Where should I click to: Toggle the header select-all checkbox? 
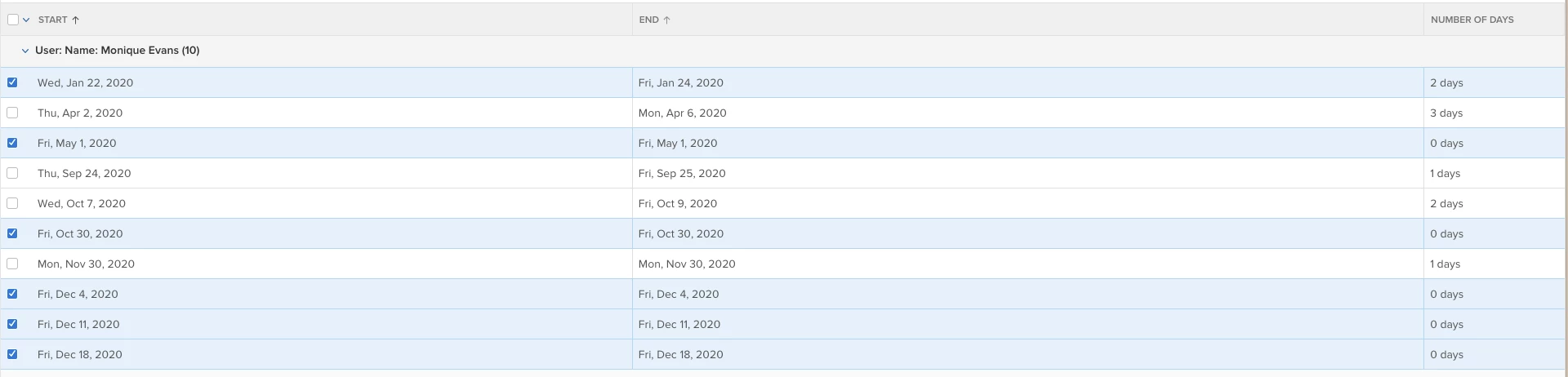[x=13, y=20]
